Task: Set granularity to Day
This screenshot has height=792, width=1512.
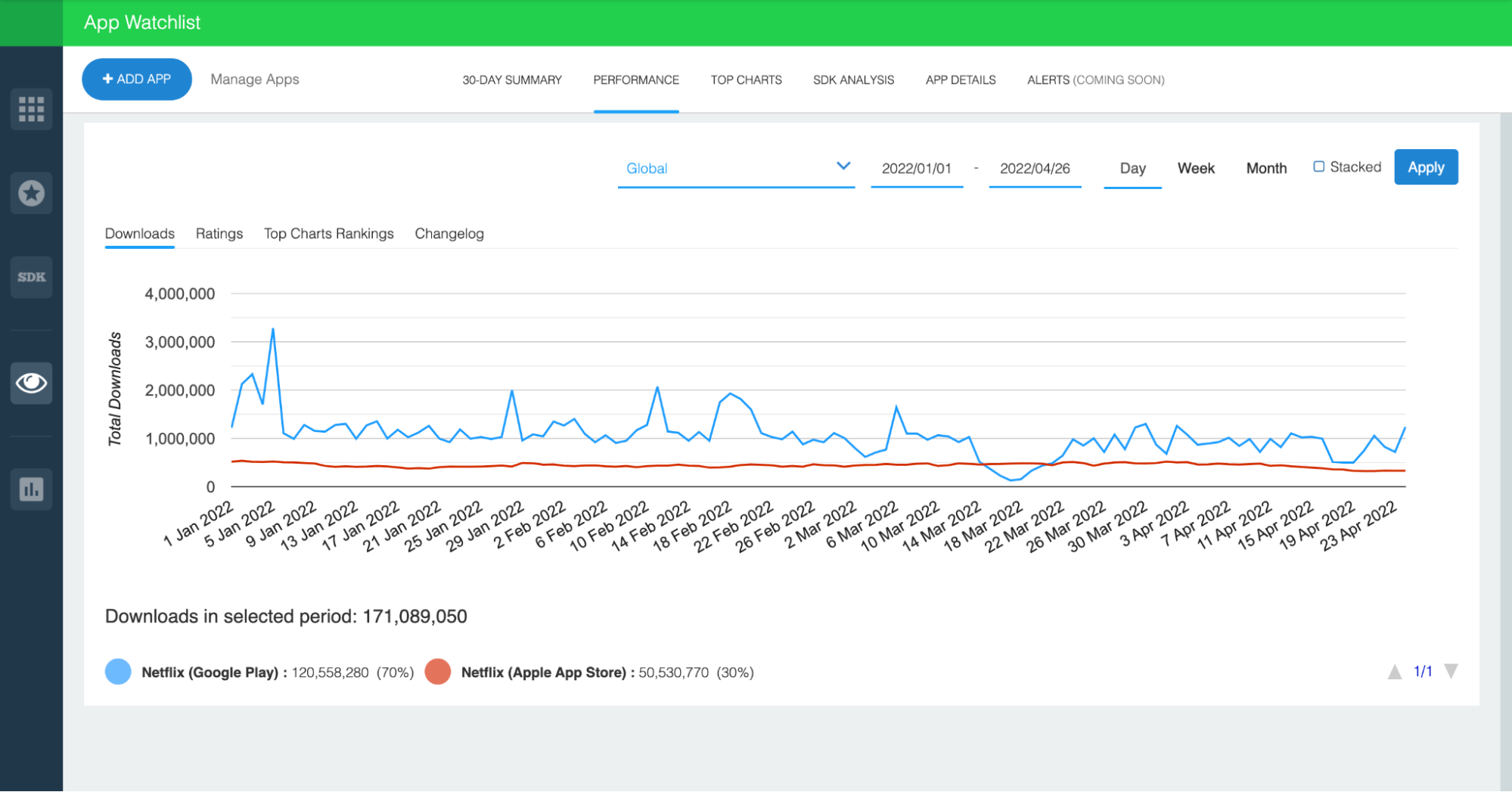Action: coord(1132,168)
